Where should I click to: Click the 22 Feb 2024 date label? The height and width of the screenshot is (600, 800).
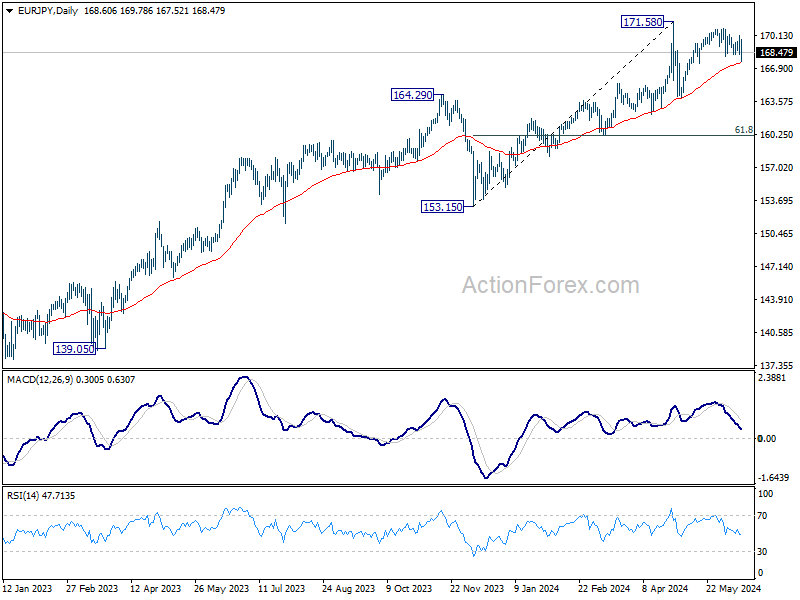coord(605,589)
